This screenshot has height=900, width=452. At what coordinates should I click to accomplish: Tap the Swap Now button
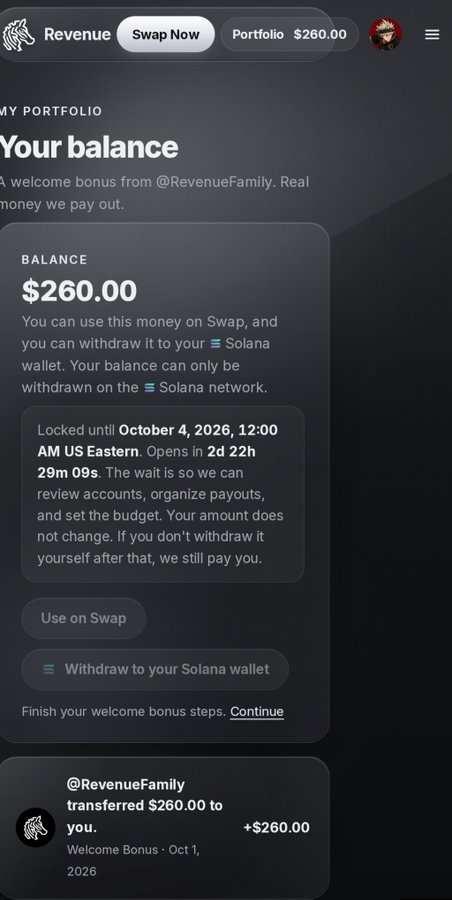point(165,34)
